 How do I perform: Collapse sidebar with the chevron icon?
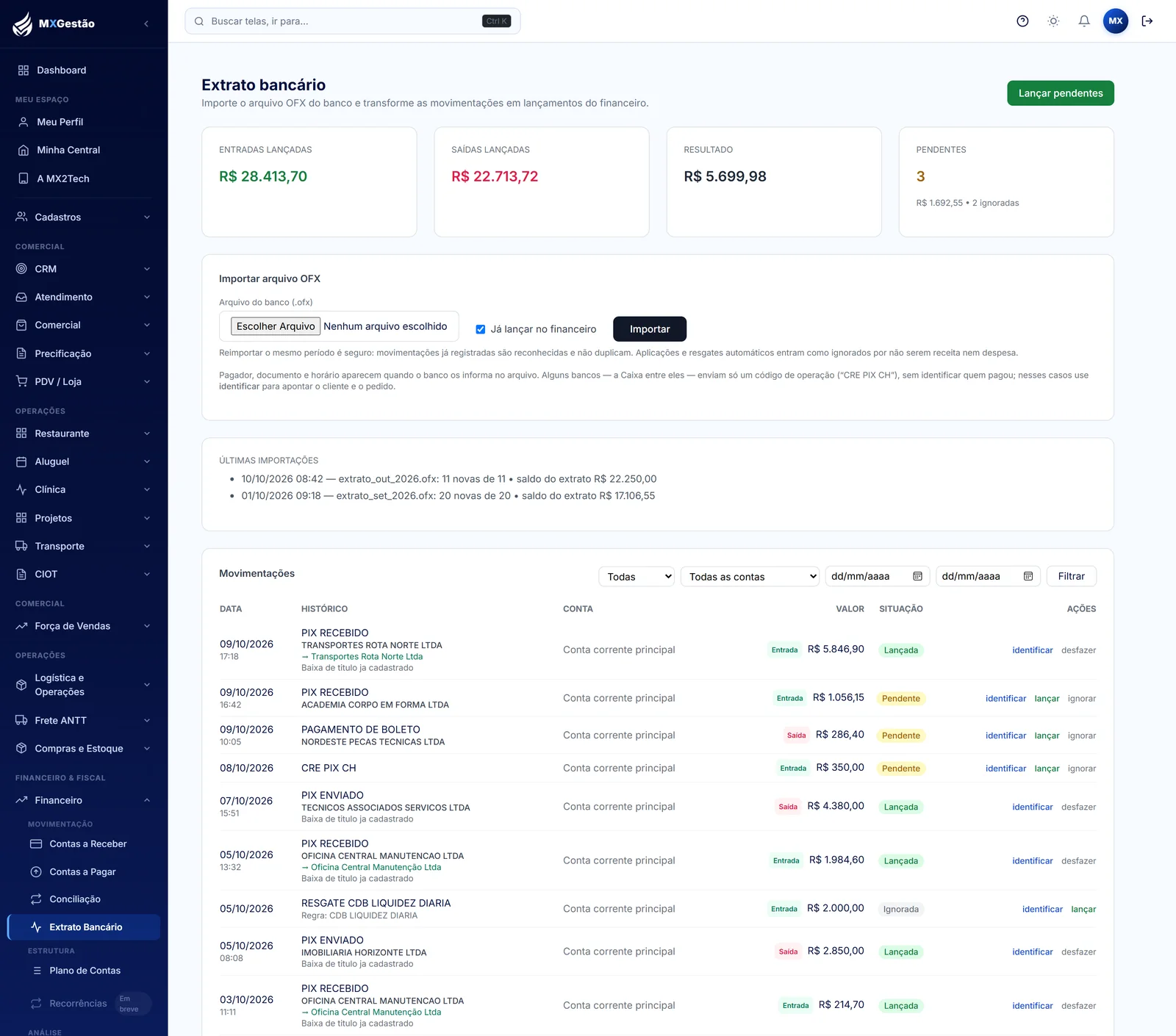coord(146,24)
